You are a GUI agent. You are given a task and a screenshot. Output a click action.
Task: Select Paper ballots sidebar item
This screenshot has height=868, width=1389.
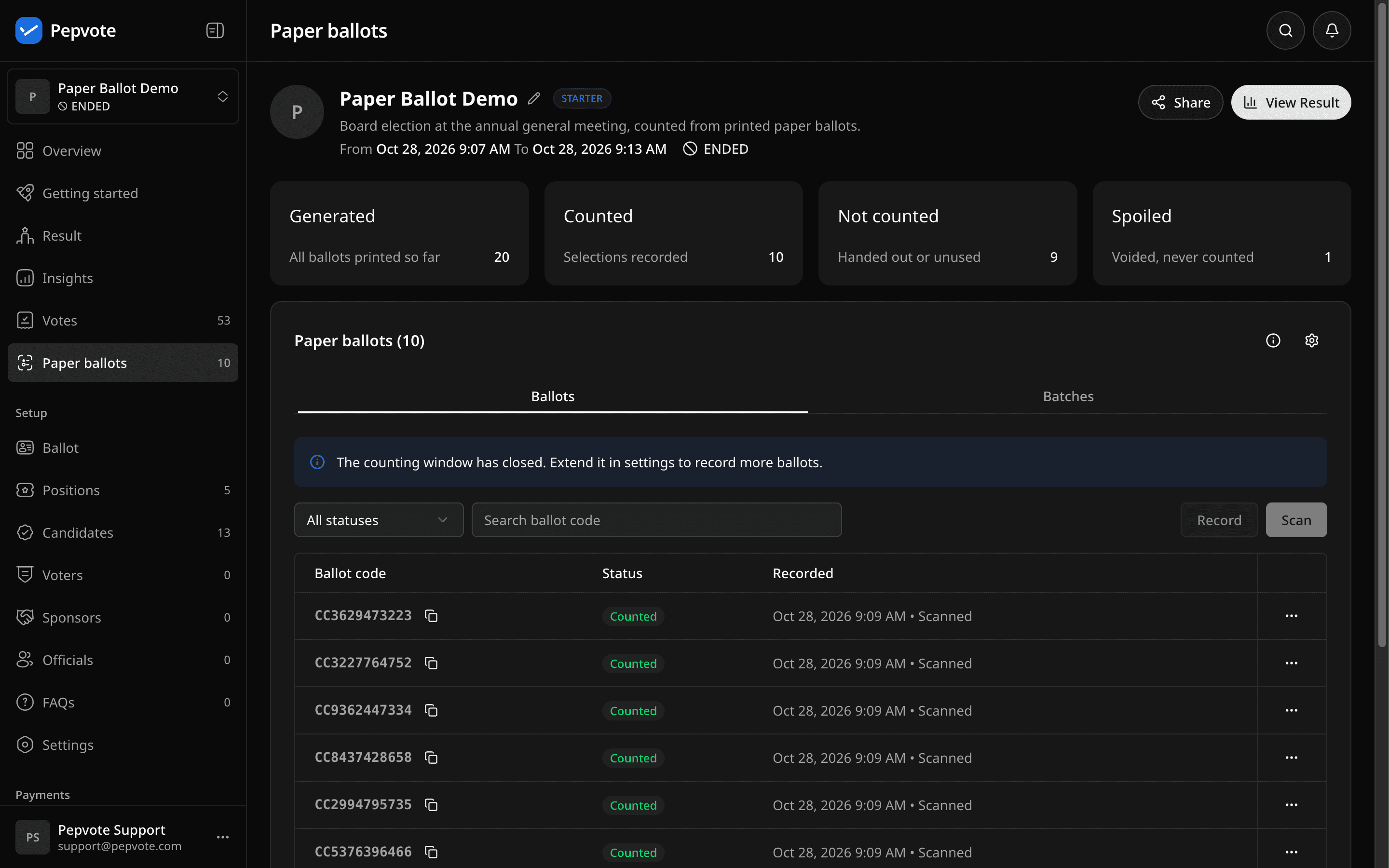(123, 363)
